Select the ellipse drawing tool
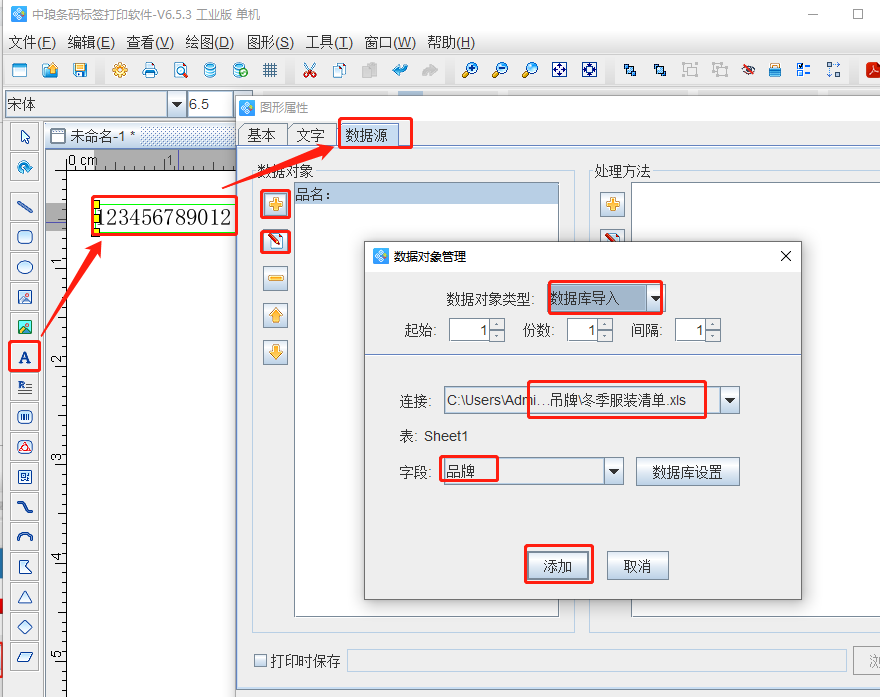 point(25,267)
